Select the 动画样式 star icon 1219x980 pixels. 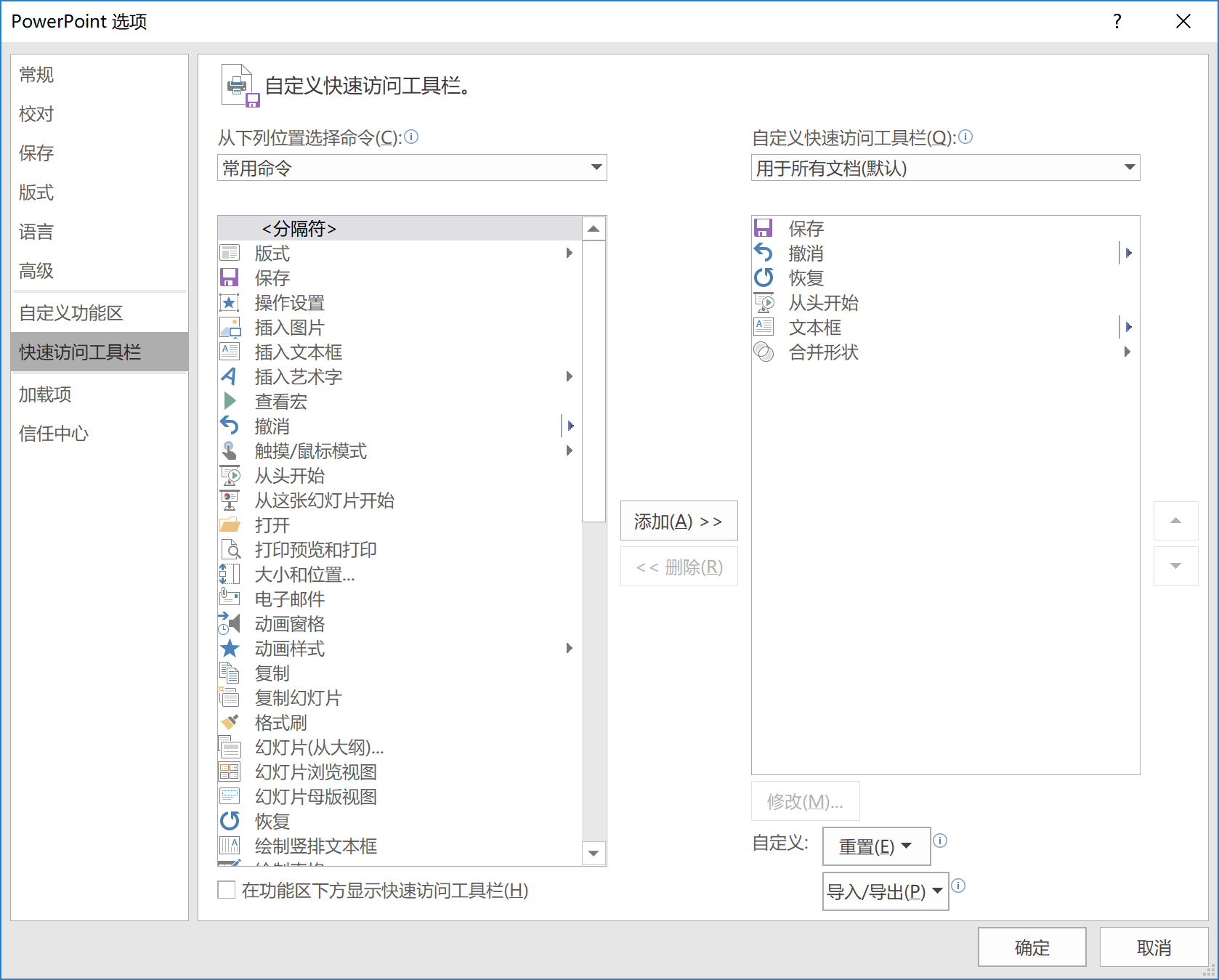pos(230,648)
